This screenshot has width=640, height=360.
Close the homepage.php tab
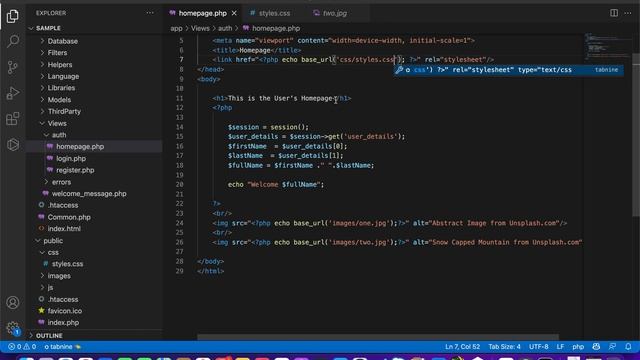234,13
